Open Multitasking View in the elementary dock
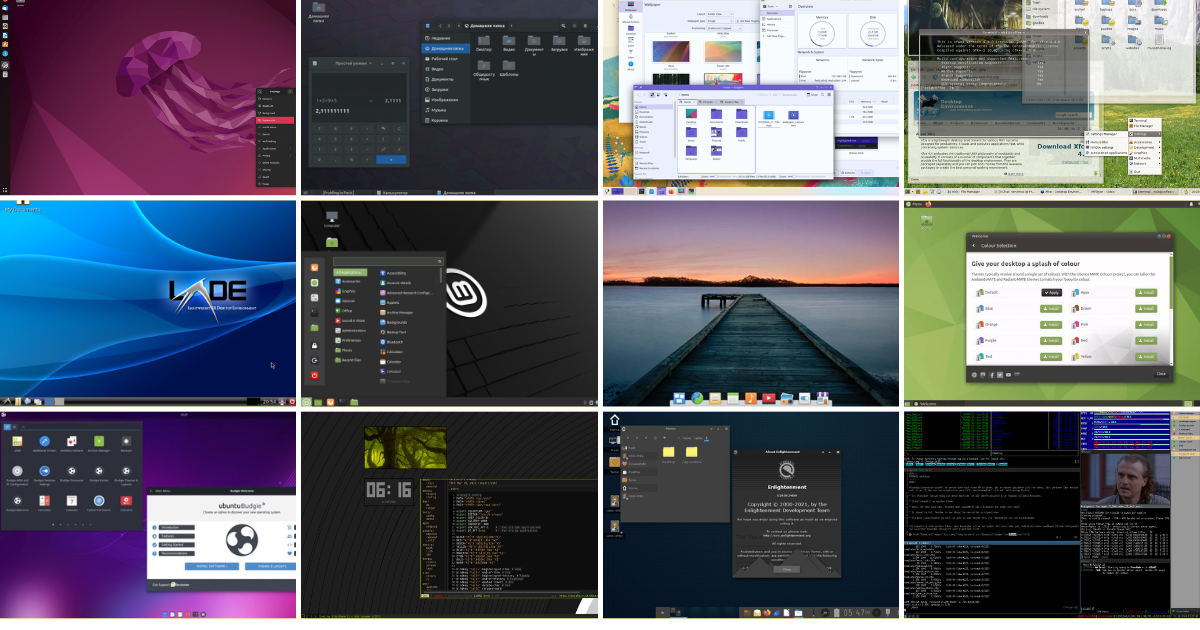Viewport: 1200px width, 630px height. tap(679, 398)
